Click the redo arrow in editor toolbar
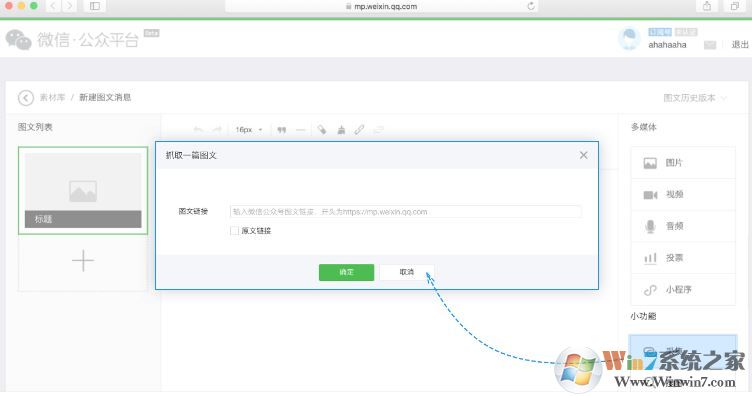The image size is (752, 396). [217, 129]
